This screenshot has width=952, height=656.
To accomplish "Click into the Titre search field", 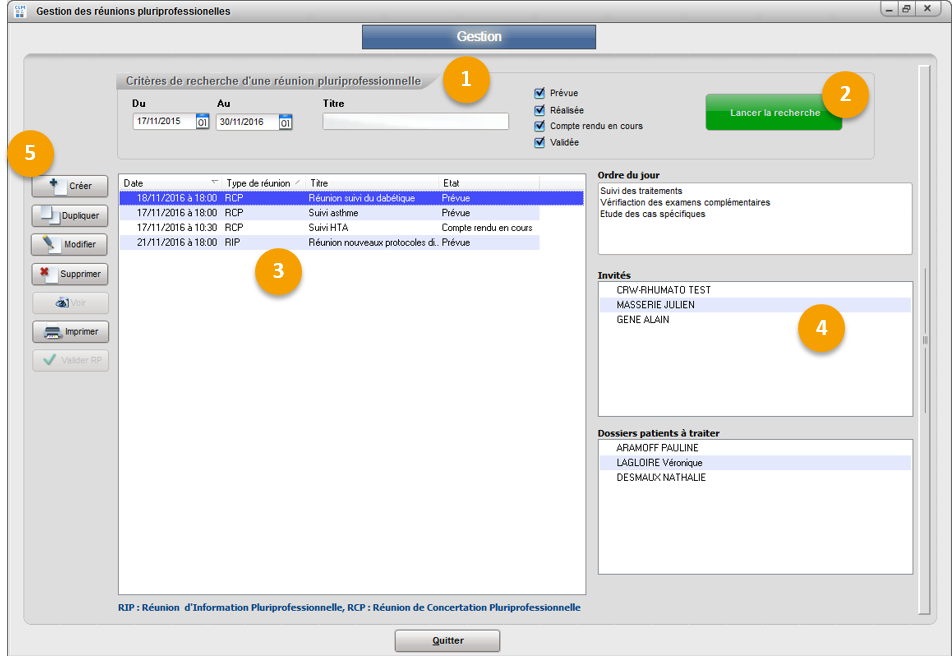I will pyautogui.click(x=415, y=122).
